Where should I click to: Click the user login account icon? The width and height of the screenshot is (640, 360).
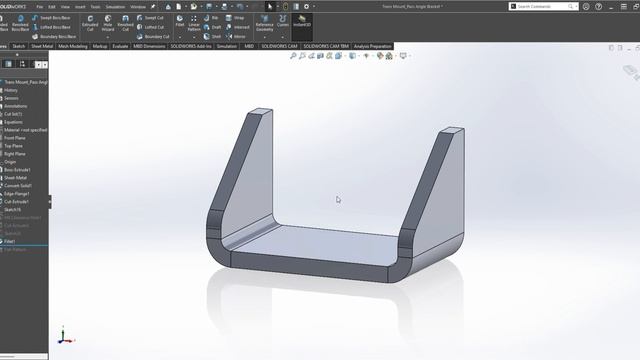click(586, 7)
